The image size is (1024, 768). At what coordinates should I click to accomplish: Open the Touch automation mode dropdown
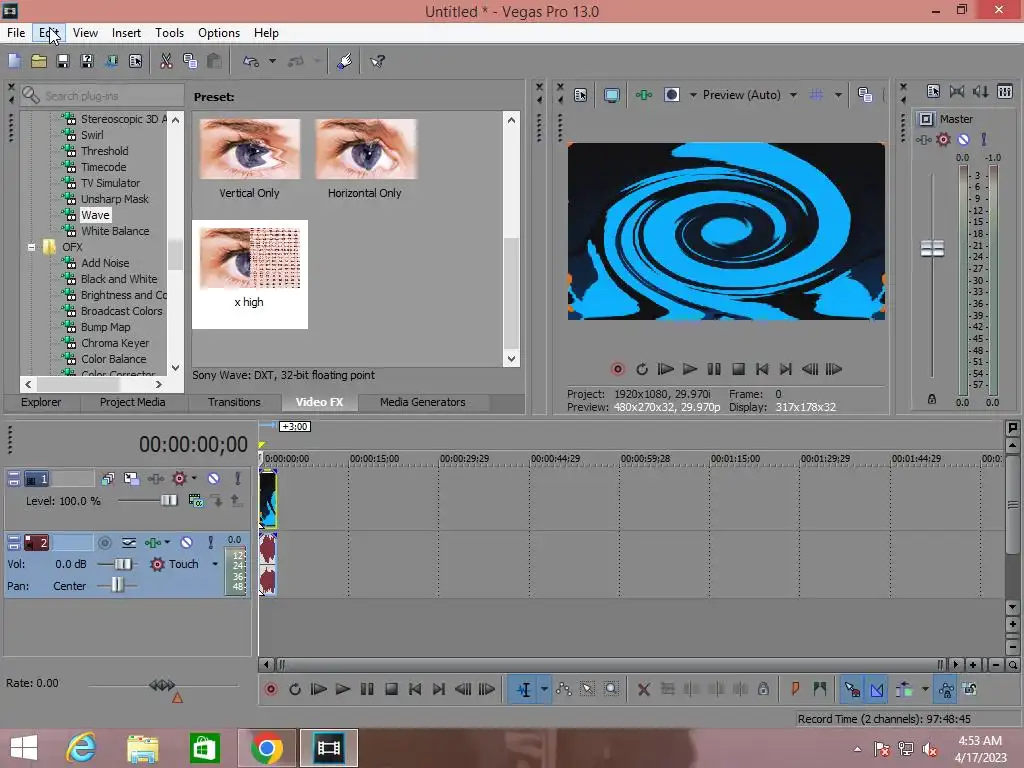click(x=215, y=564)
